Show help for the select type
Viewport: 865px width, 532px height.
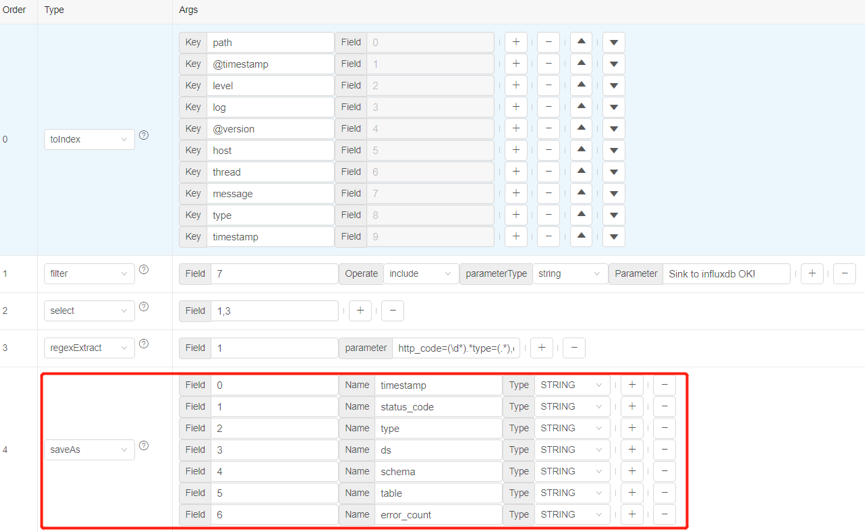tap(144, 306)
